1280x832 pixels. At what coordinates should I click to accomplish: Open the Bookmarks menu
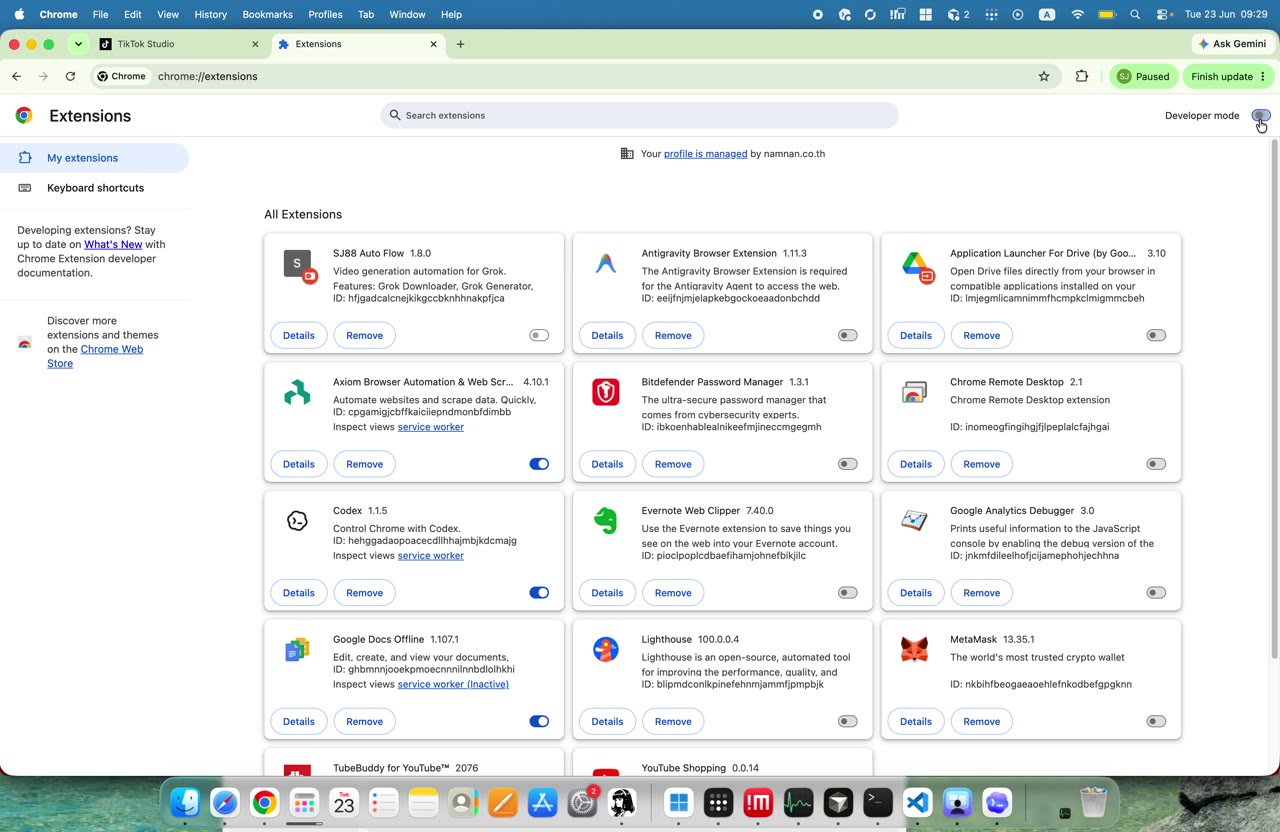point(267,15)
